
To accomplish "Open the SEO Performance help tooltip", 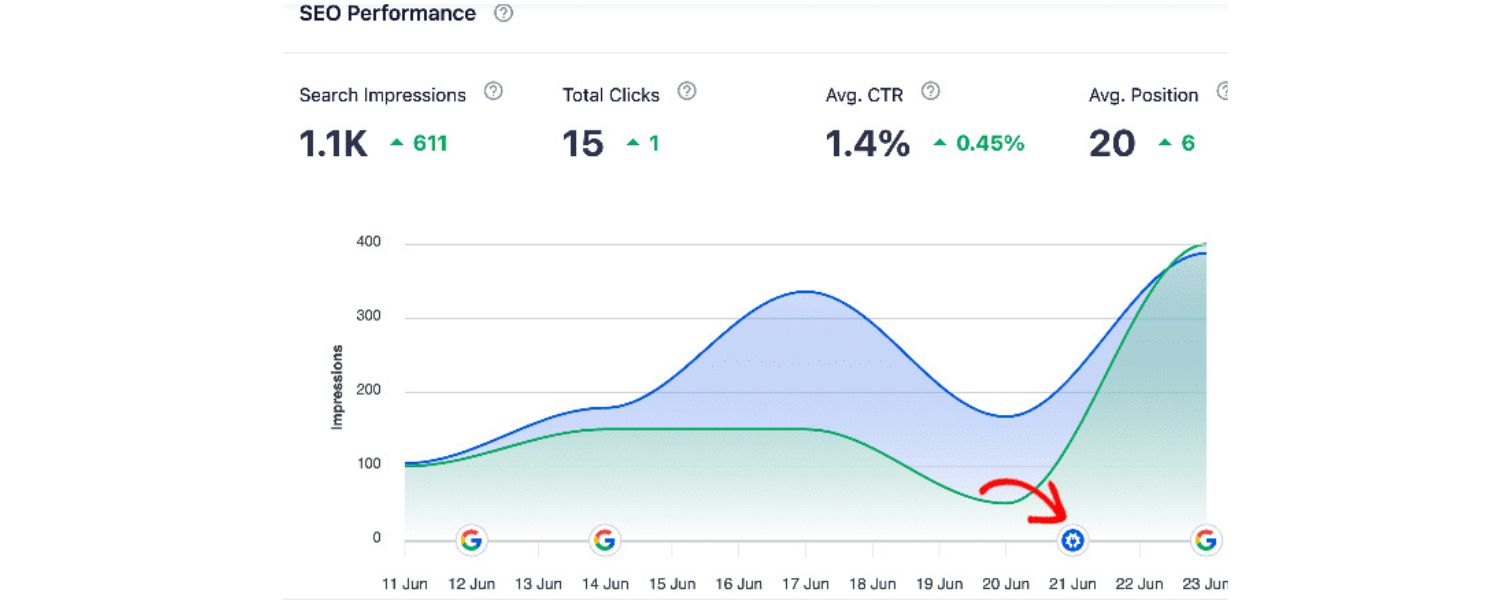I will click(503, 13).
